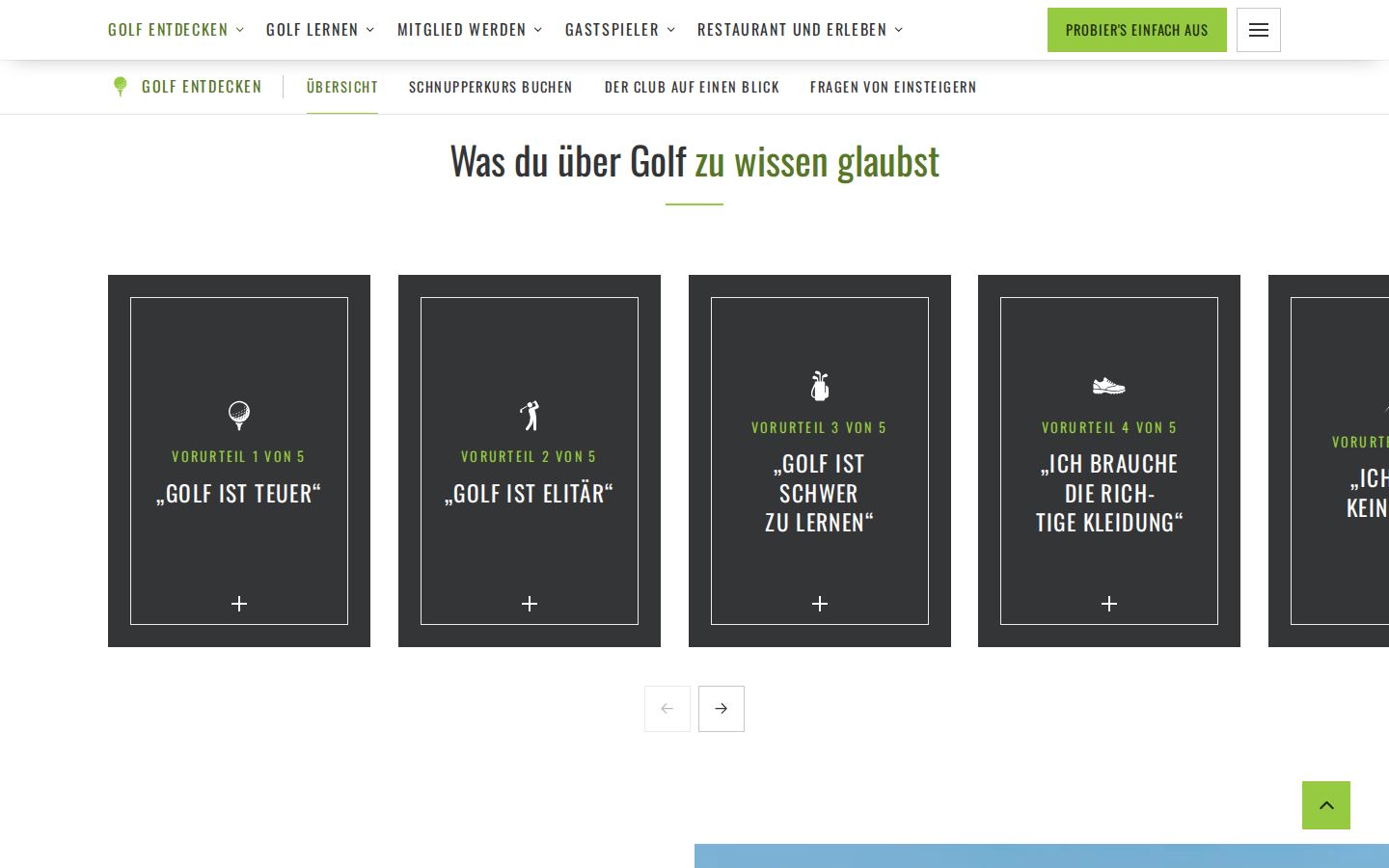Viewport: 1389px width, 868px height.
Task: Click the scroll-to-top arrow button
Action: tap(1326, 805)
